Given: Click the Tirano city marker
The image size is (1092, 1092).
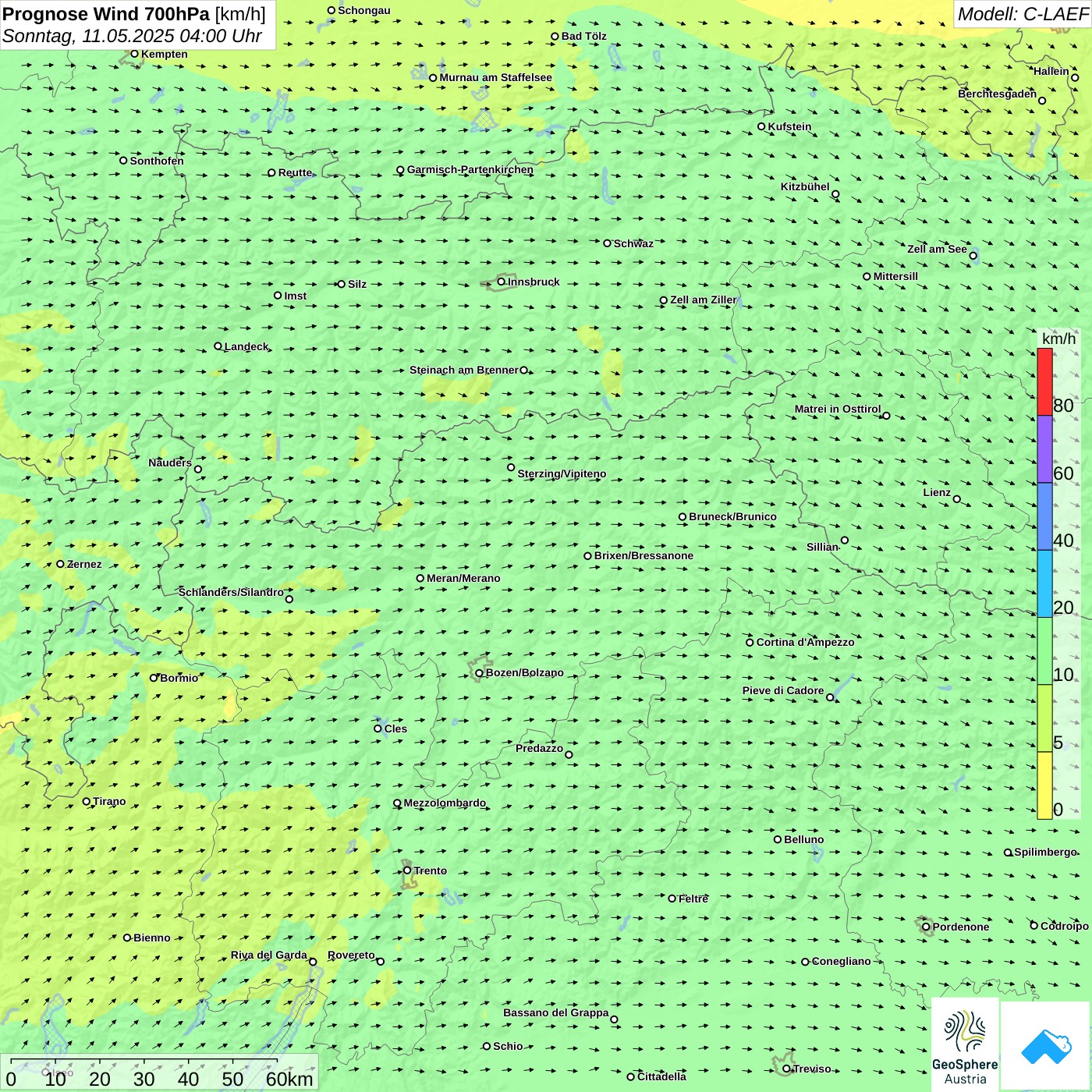Looking at the screenshot, I should (87, 801).
